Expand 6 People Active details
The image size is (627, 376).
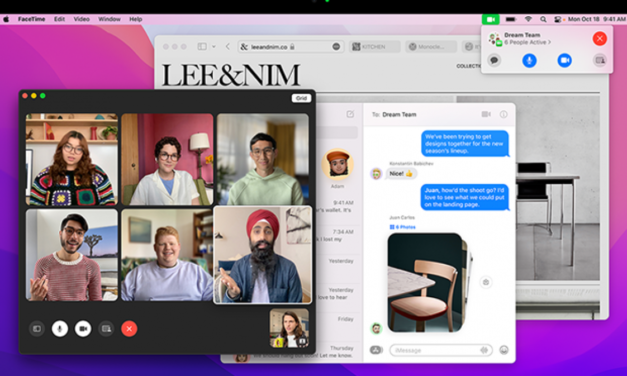pos(527,42)
